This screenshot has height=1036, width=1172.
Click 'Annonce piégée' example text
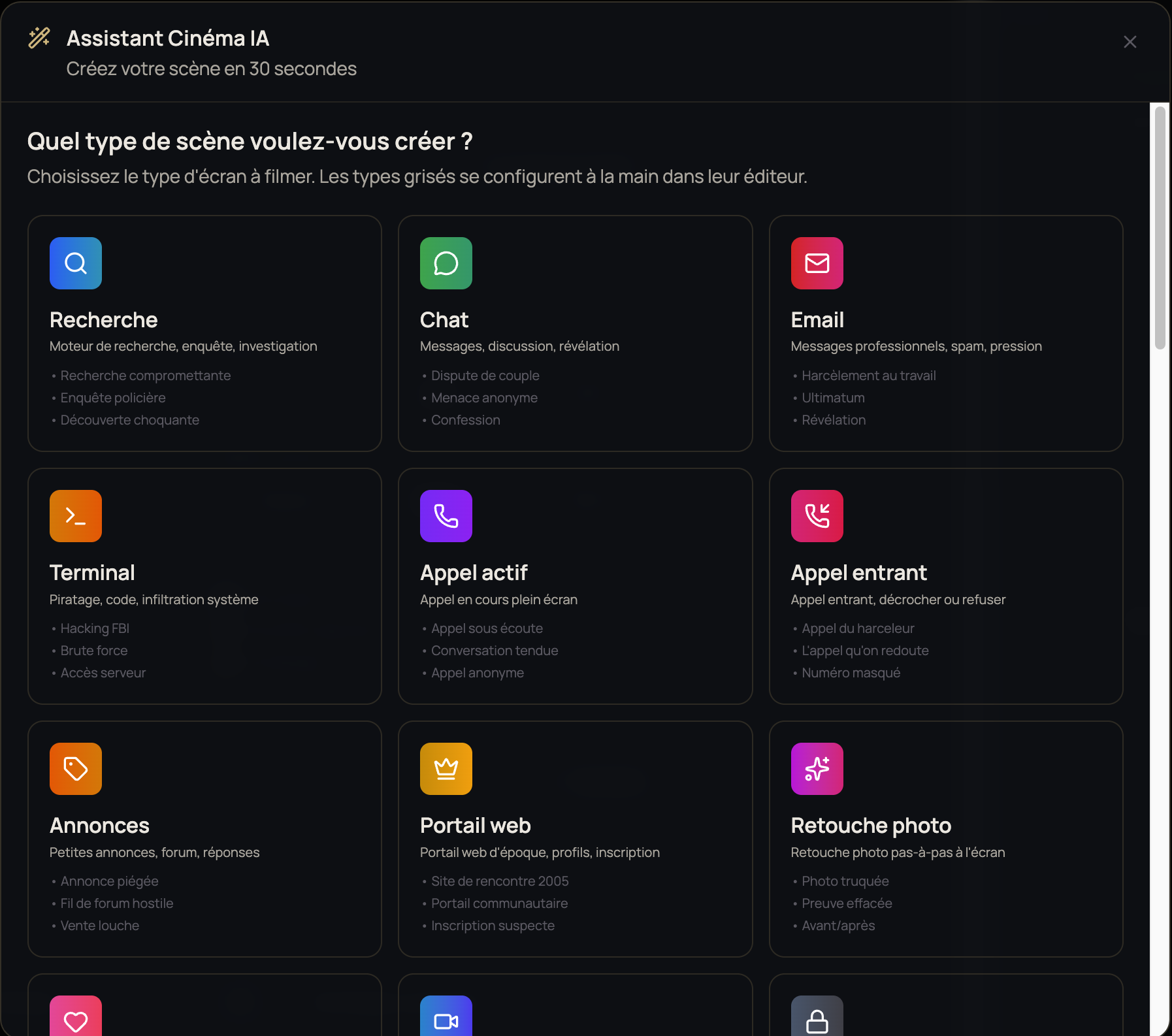click(109, 881)
